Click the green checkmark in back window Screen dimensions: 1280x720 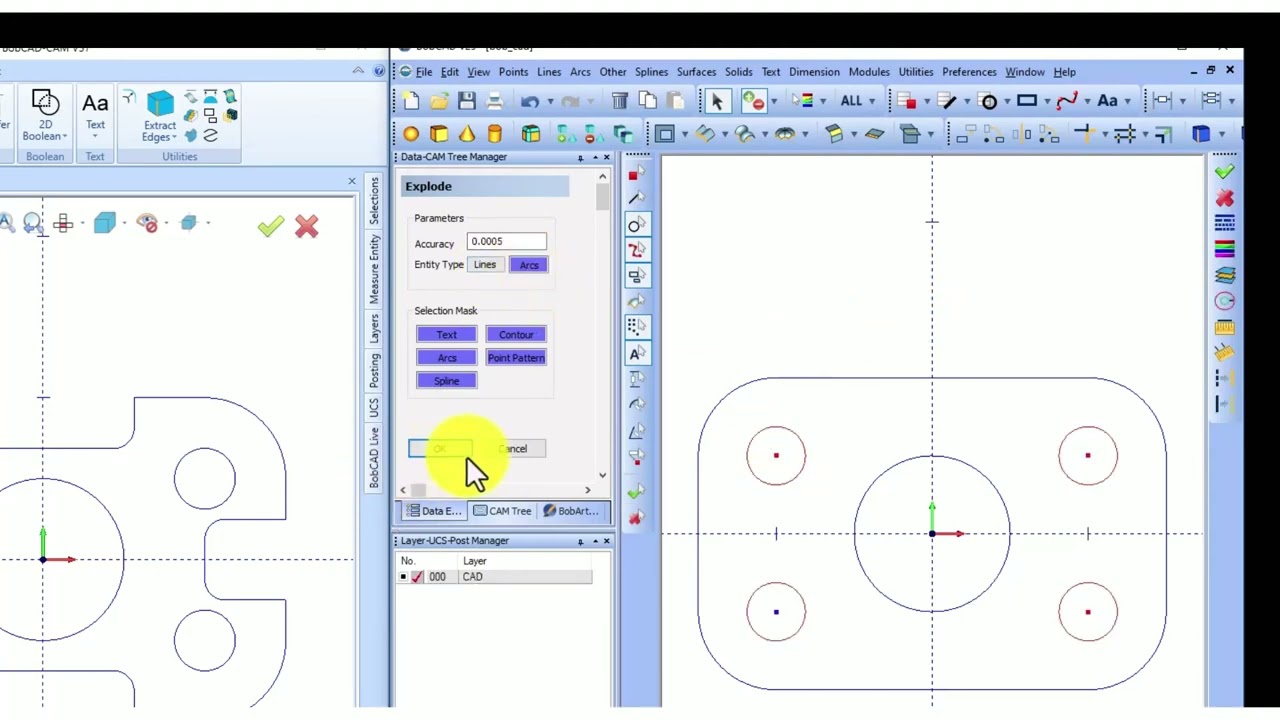270,226
